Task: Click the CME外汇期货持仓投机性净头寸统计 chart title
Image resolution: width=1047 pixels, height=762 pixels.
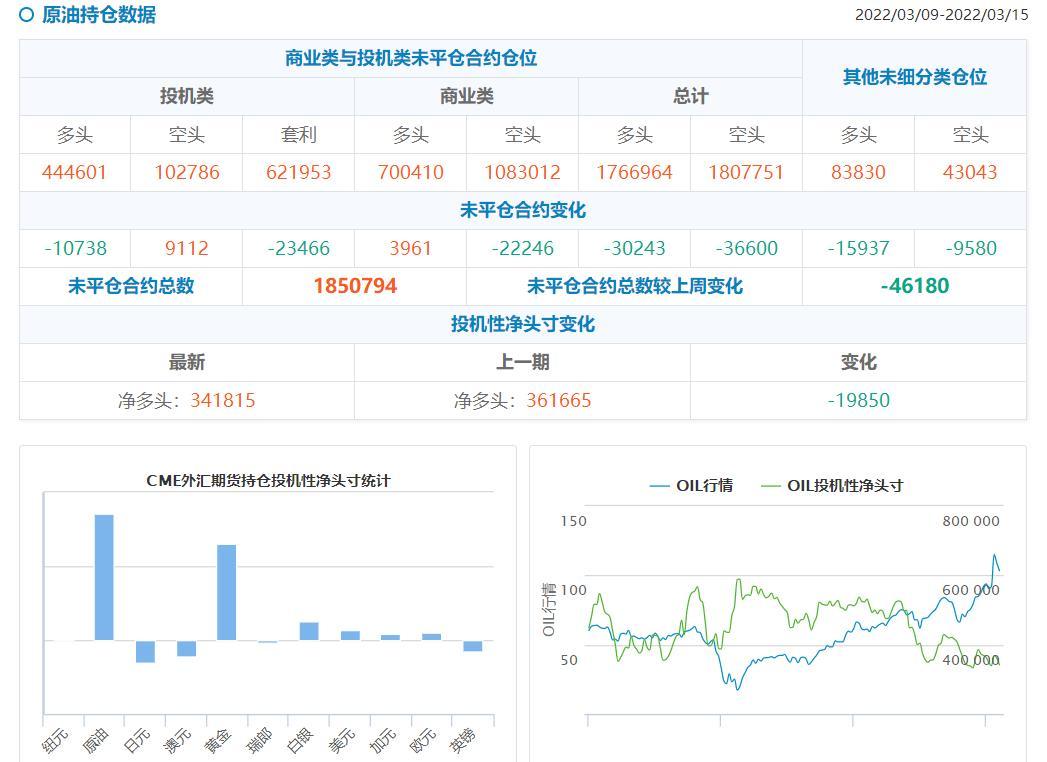Action: pyautogui.click(x=268, y=481)
